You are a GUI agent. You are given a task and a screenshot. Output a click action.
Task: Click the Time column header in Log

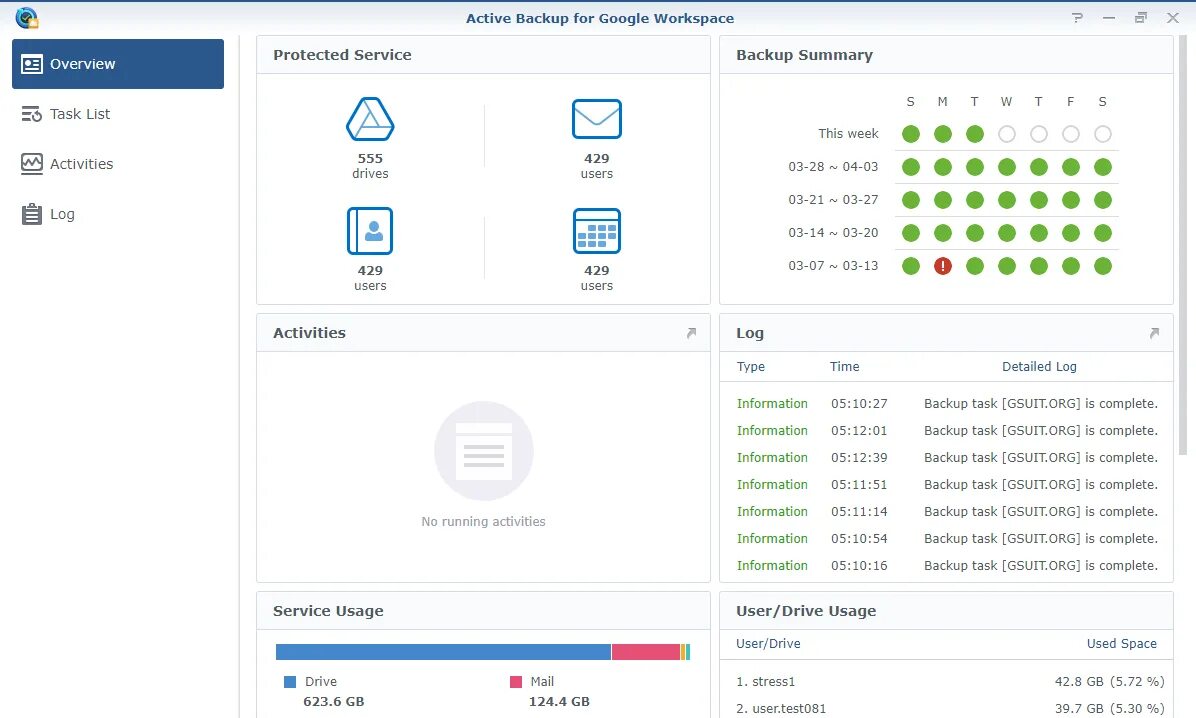(x=844, y=367)
